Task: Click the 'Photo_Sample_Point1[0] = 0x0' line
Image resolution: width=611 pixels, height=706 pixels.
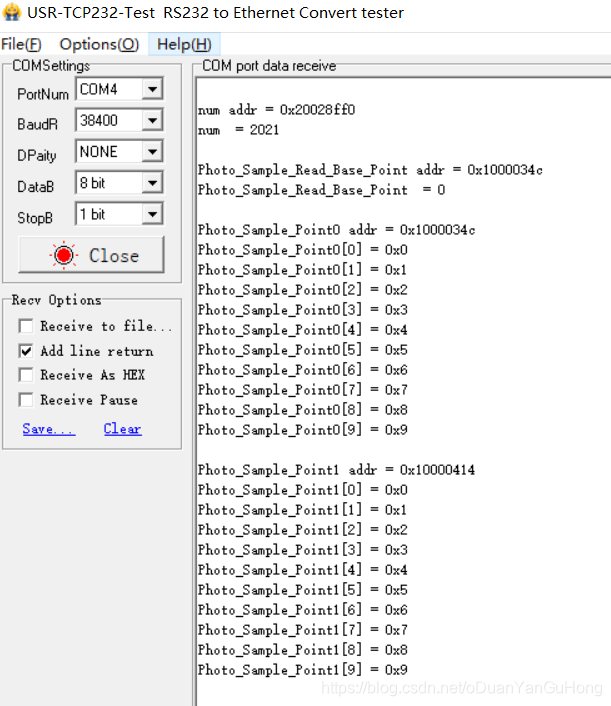Action: click(303, 490)
